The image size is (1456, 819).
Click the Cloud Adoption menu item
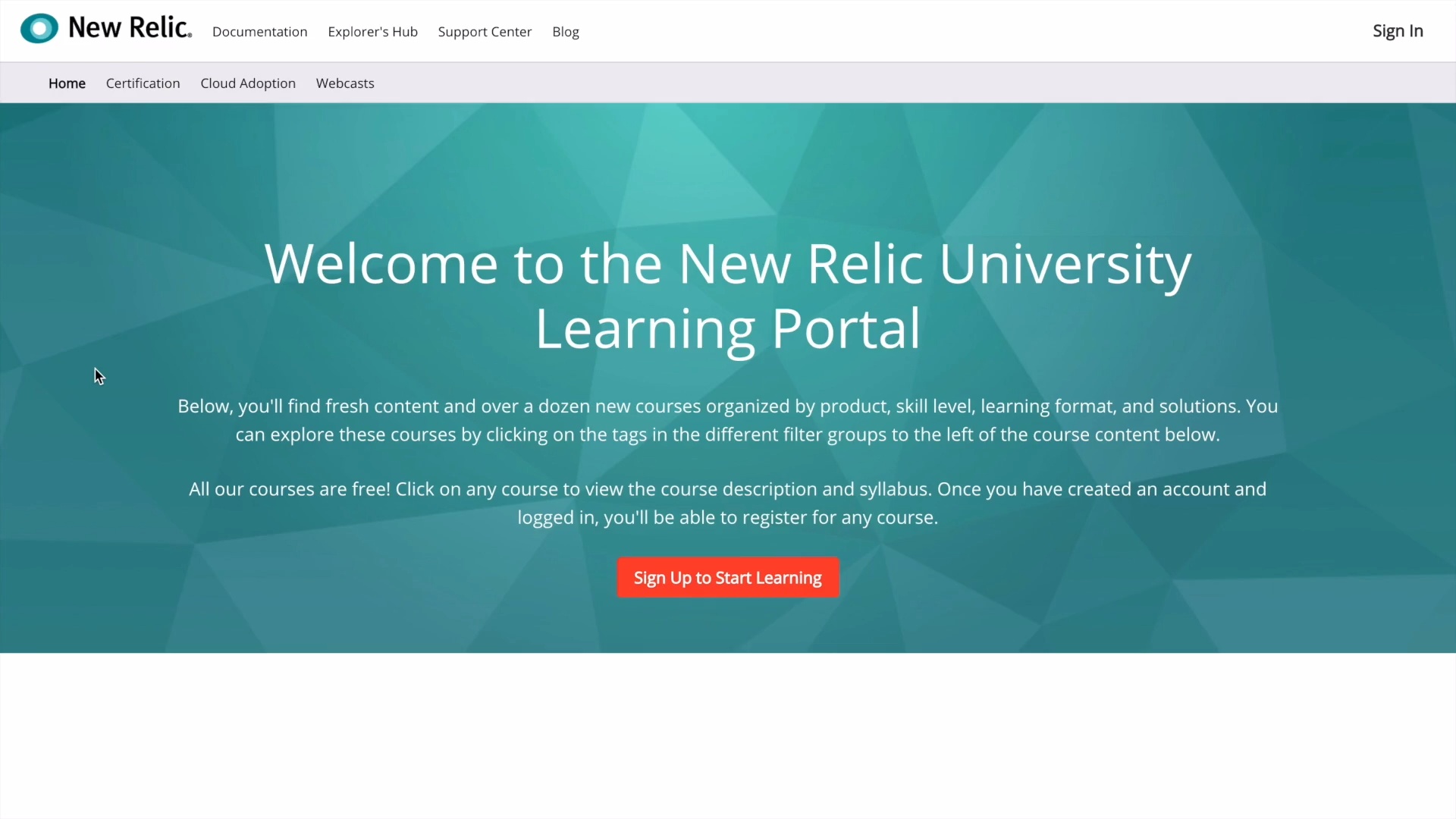pyautogui.click(x=248, y=83)
